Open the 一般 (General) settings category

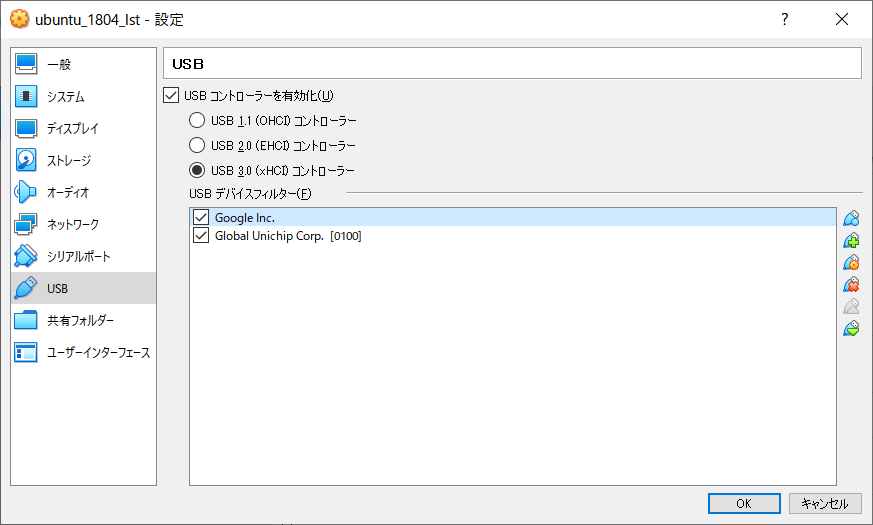coord(83,64)
